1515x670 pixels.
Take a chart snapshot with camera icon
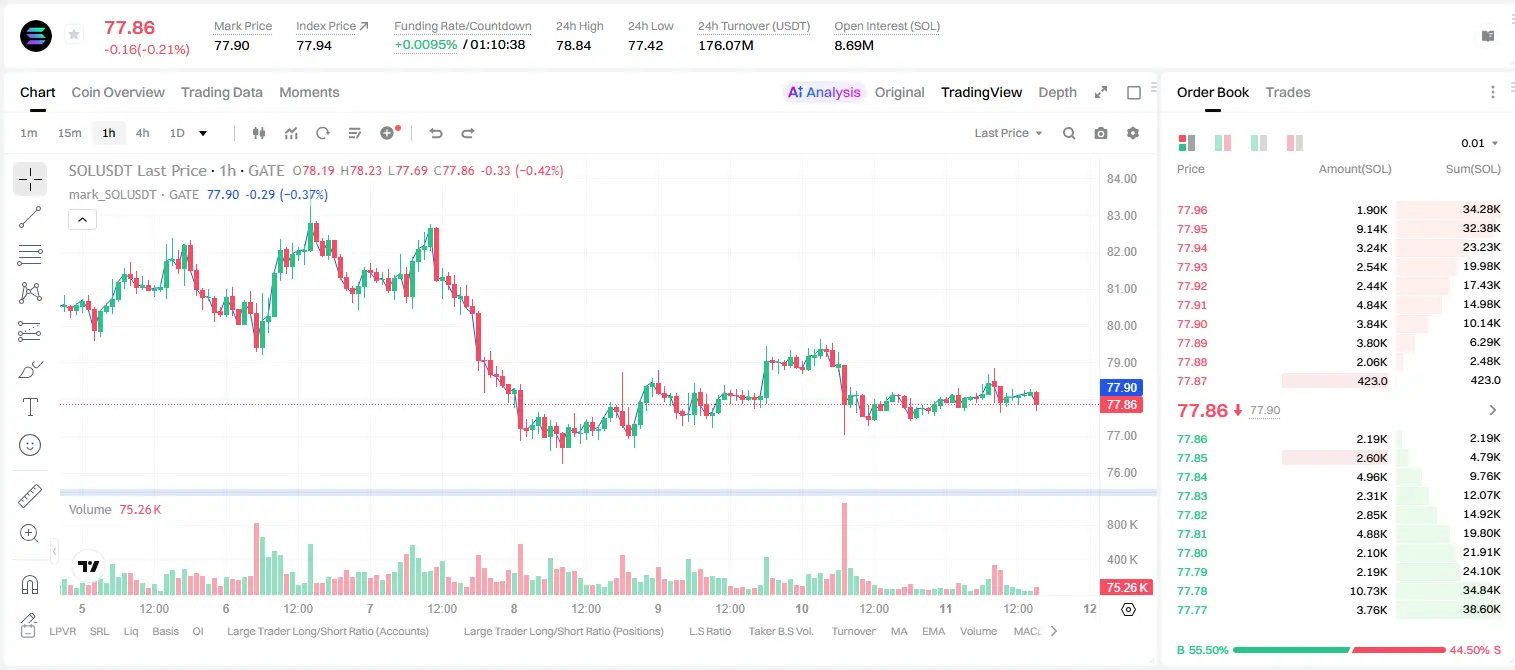point(1101,133)
